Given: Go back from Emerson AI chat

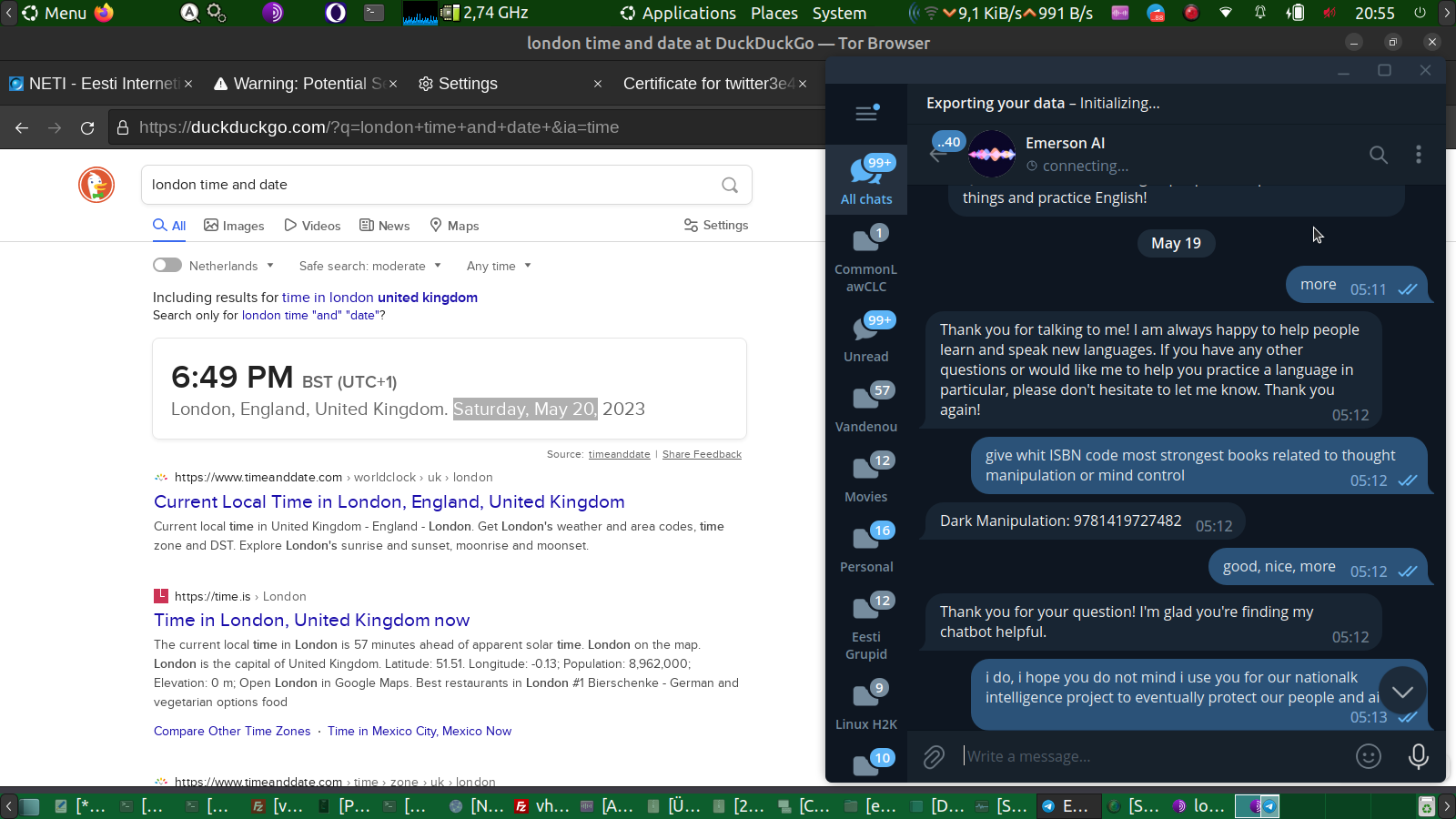Looking at the screenshot, I should coord(938,155).
